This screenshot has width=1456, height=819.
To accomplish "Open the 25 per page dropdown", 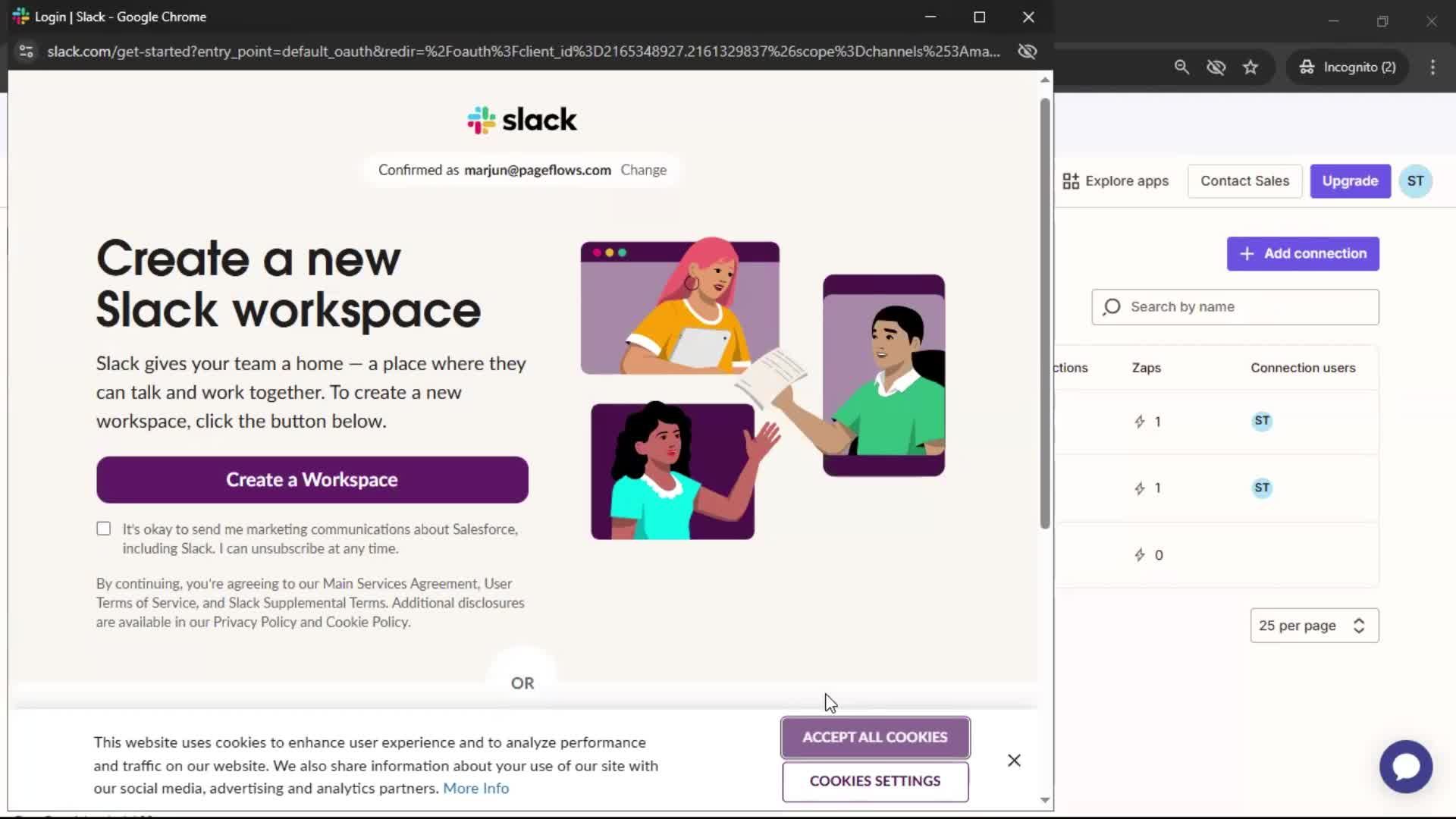I will coord(1314,626).
